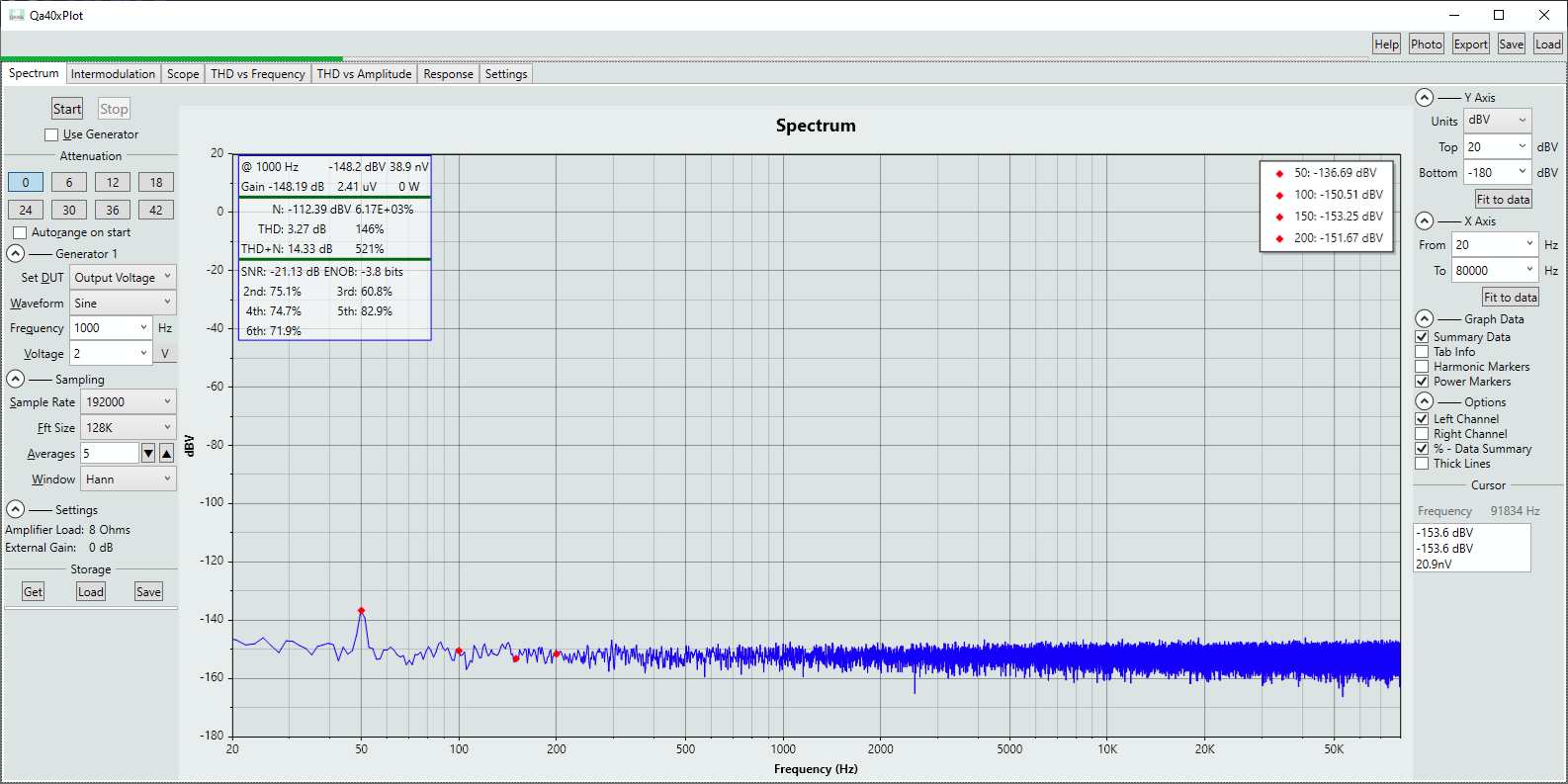The width and height of the screenshot is (1568, 784).
Task: Open Y Axis Bottom value dropdown
Action: click(x=1498, y=172)
